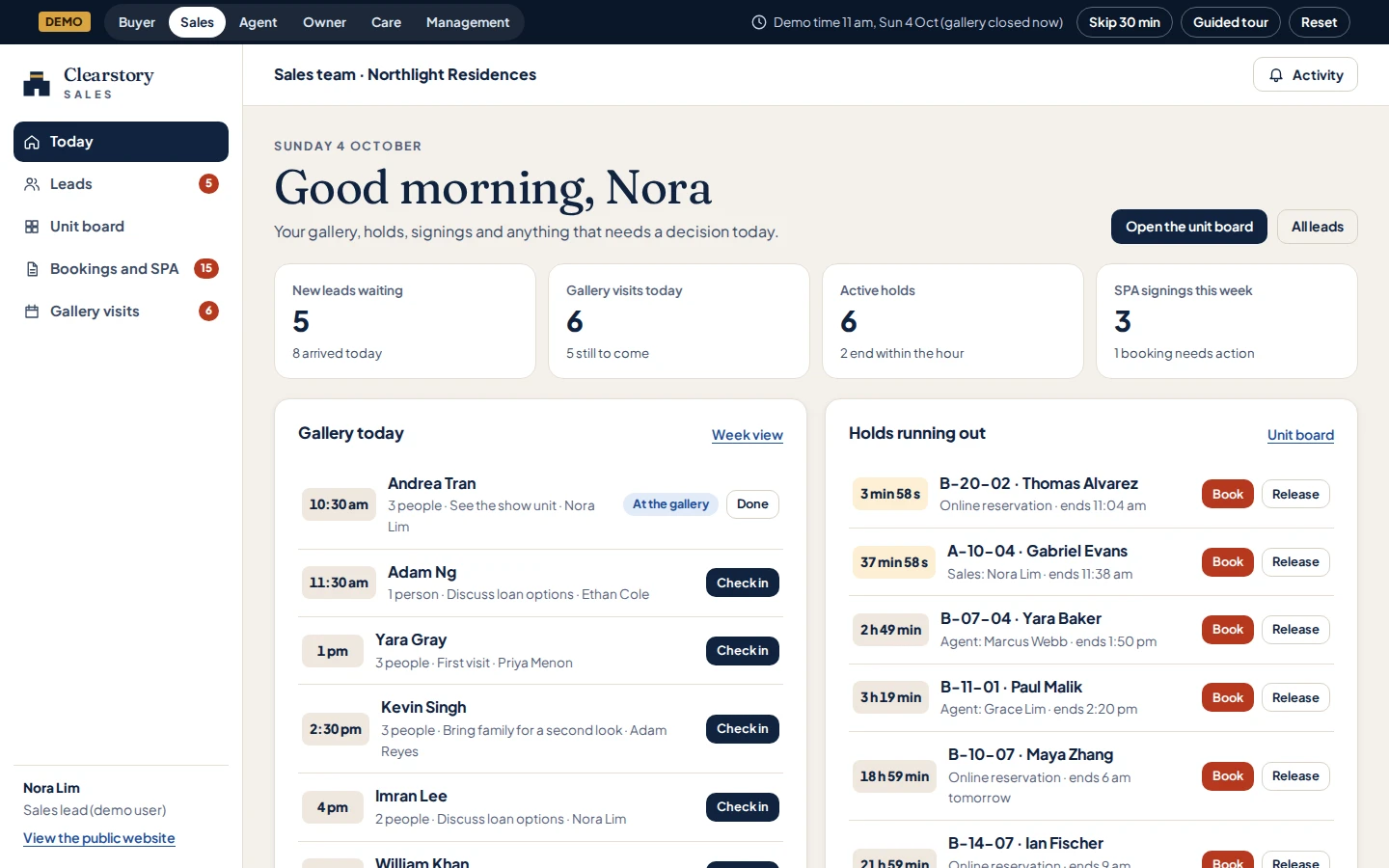The height and width of the screenshot is (868, 1389).
Task: Click the Bookings and SPA badge showing 15
Action: pos(206,268)
